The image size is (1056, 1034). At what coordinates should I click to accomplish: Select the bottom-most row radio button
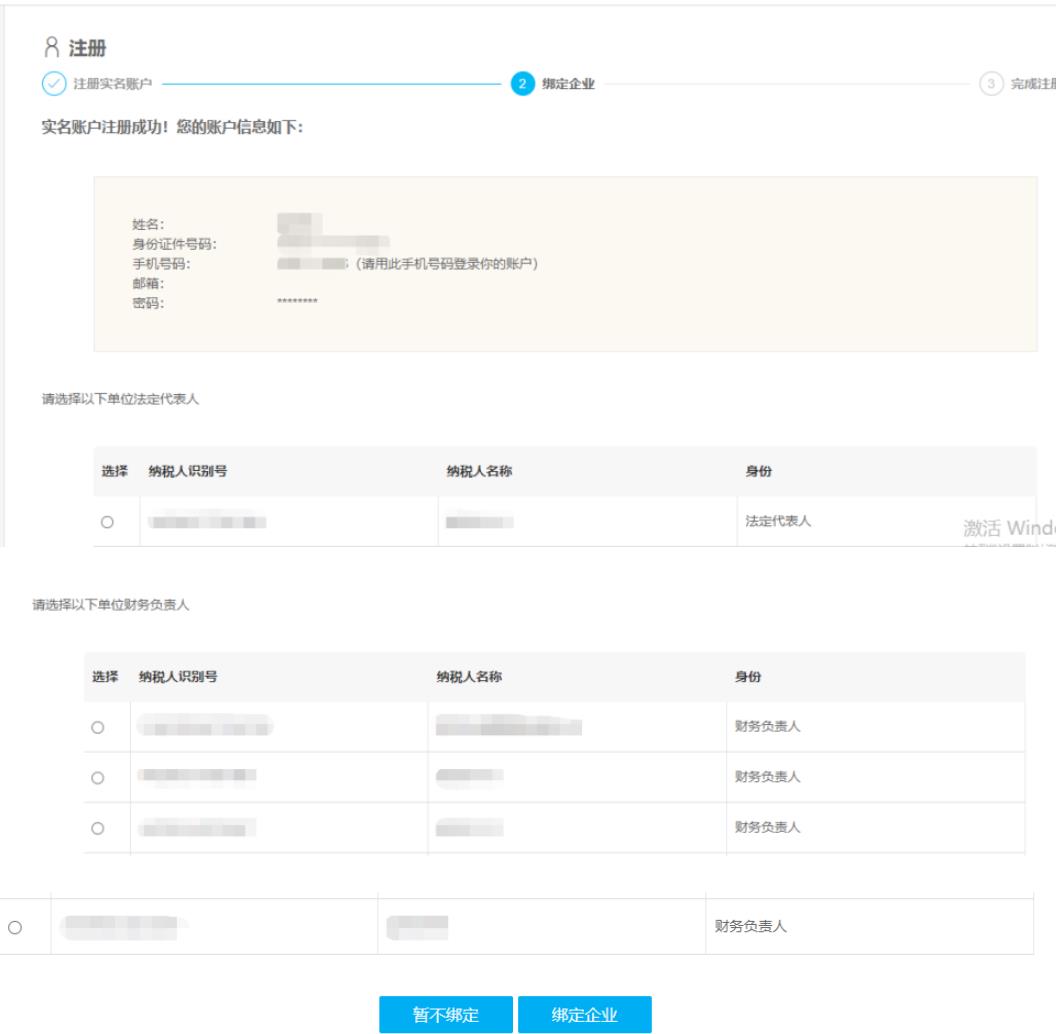pos(14,927)
